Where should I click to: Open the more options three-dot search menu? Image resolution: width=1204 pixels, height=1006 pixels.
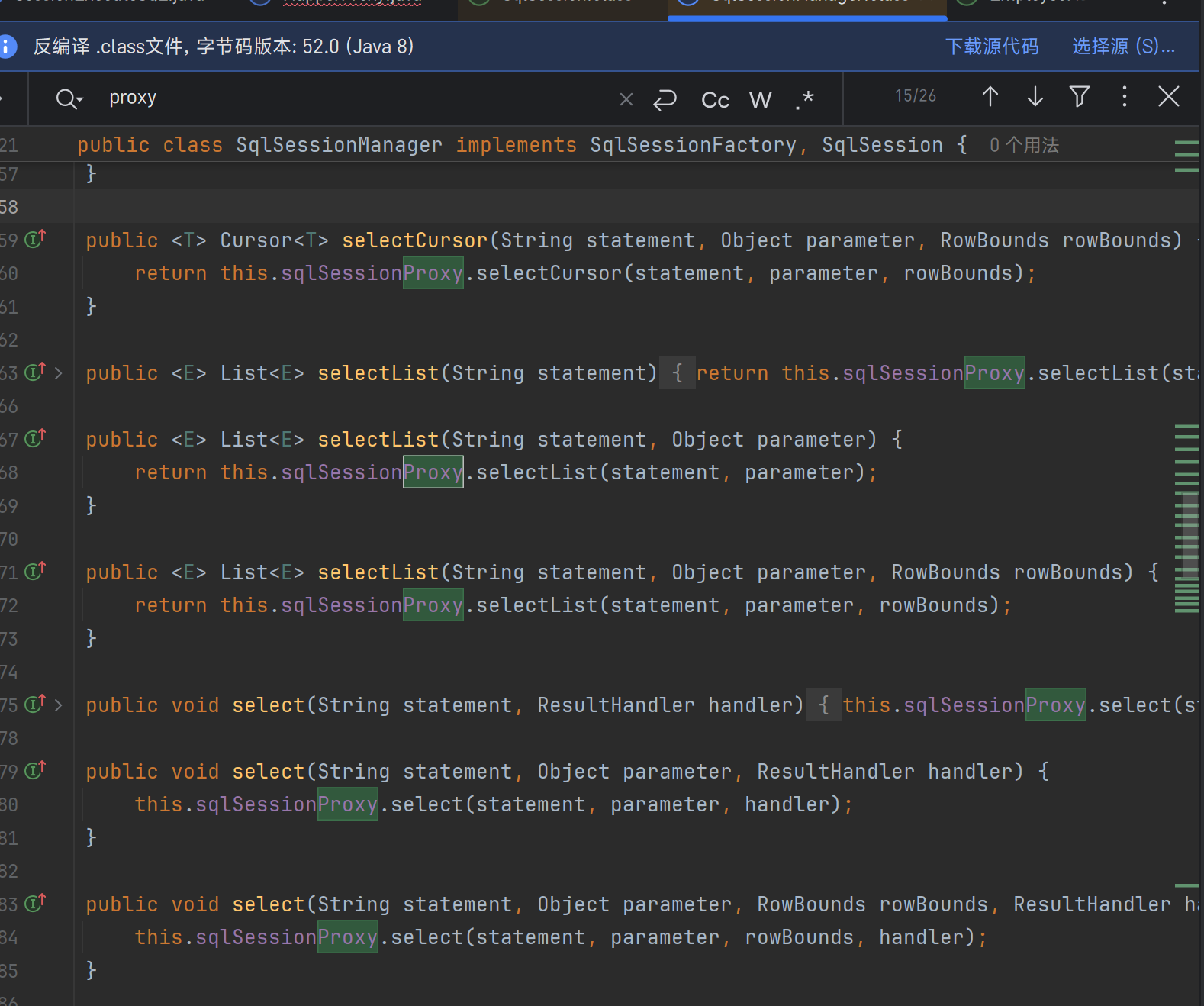click(x=1125, y=96)
